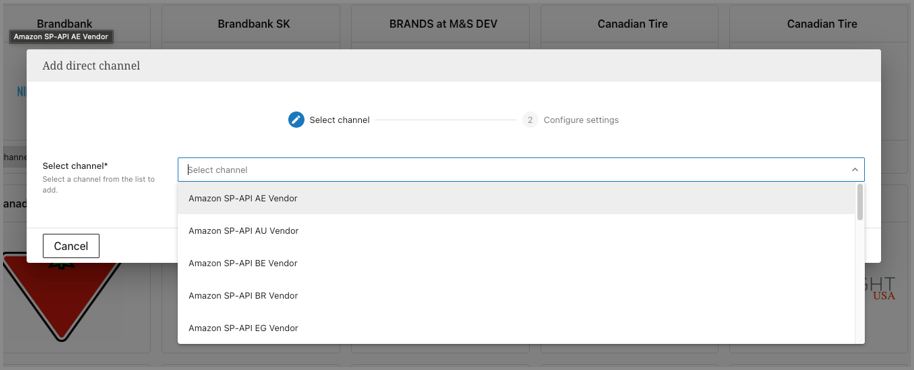The height and width of the screenshot is (370, 914).
Task: Open the BRANDS at M&S DEV card
Action: [443, 24]
